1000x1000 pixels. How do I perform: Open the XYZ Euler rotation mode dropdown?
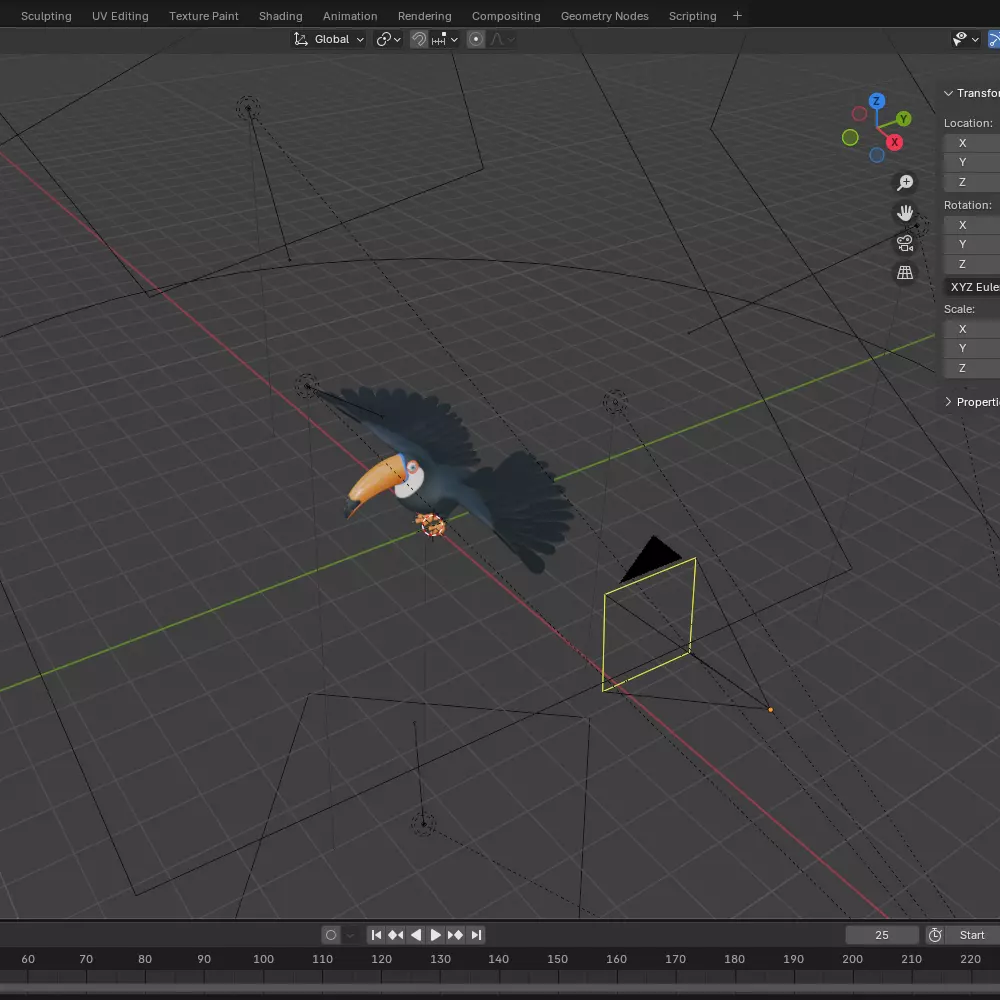click(971, 287)
